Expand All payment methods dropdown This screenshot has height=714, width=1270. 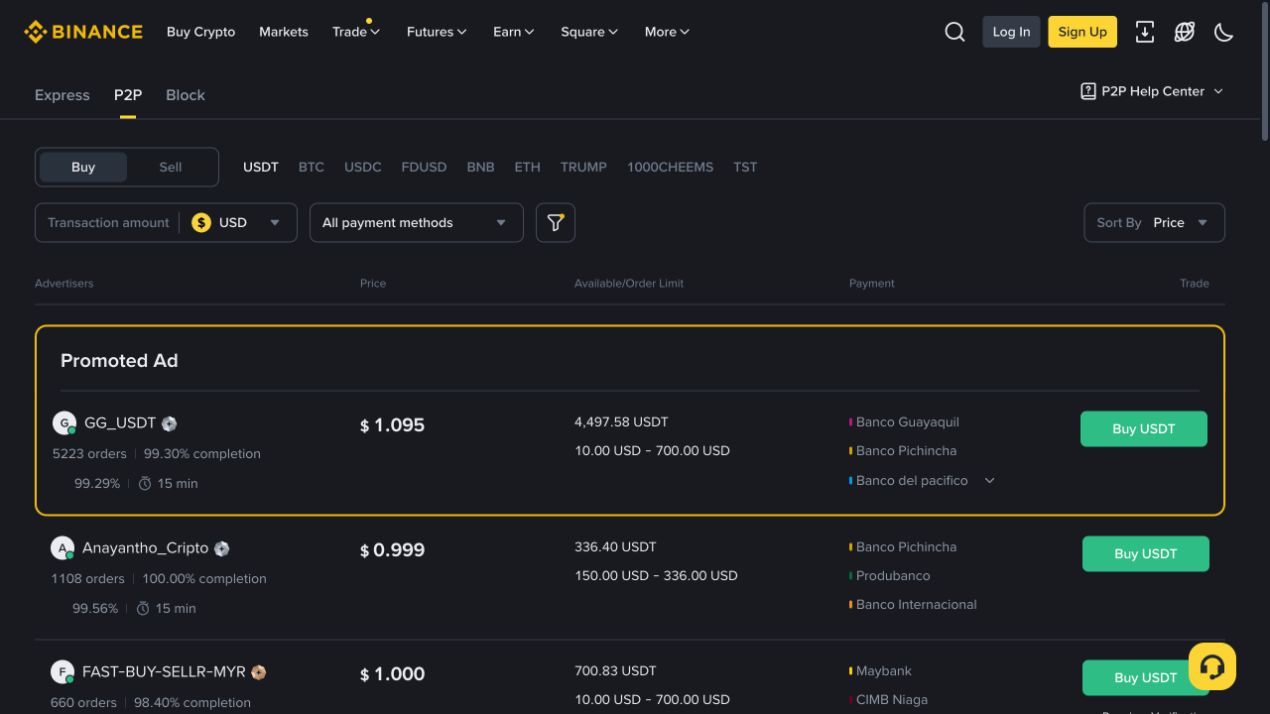[416, 223]
